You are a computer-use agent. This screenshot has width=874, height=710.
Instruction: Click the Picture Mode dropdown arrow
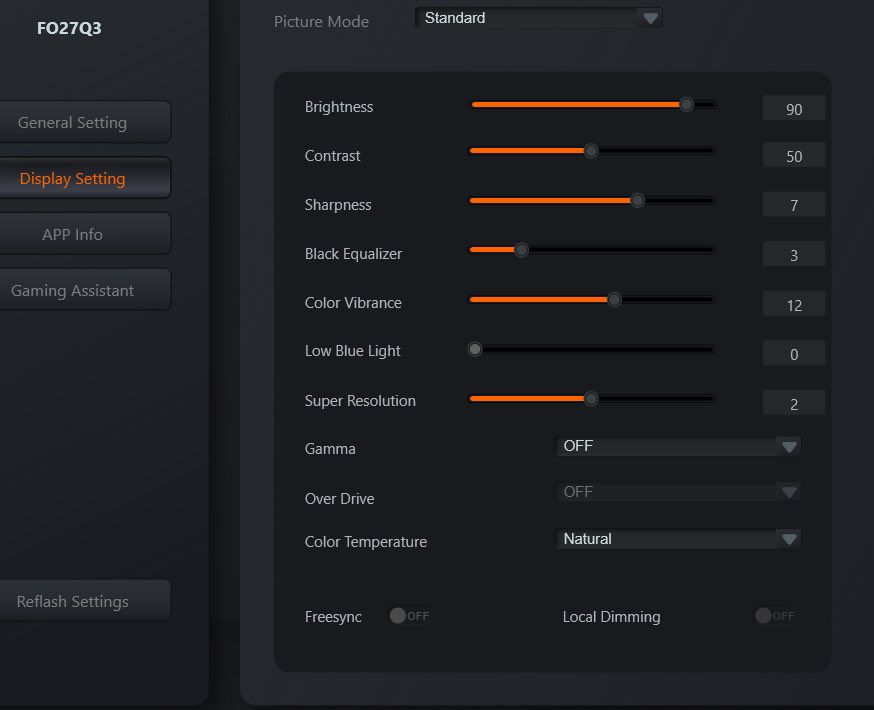[x=650, y=18]
